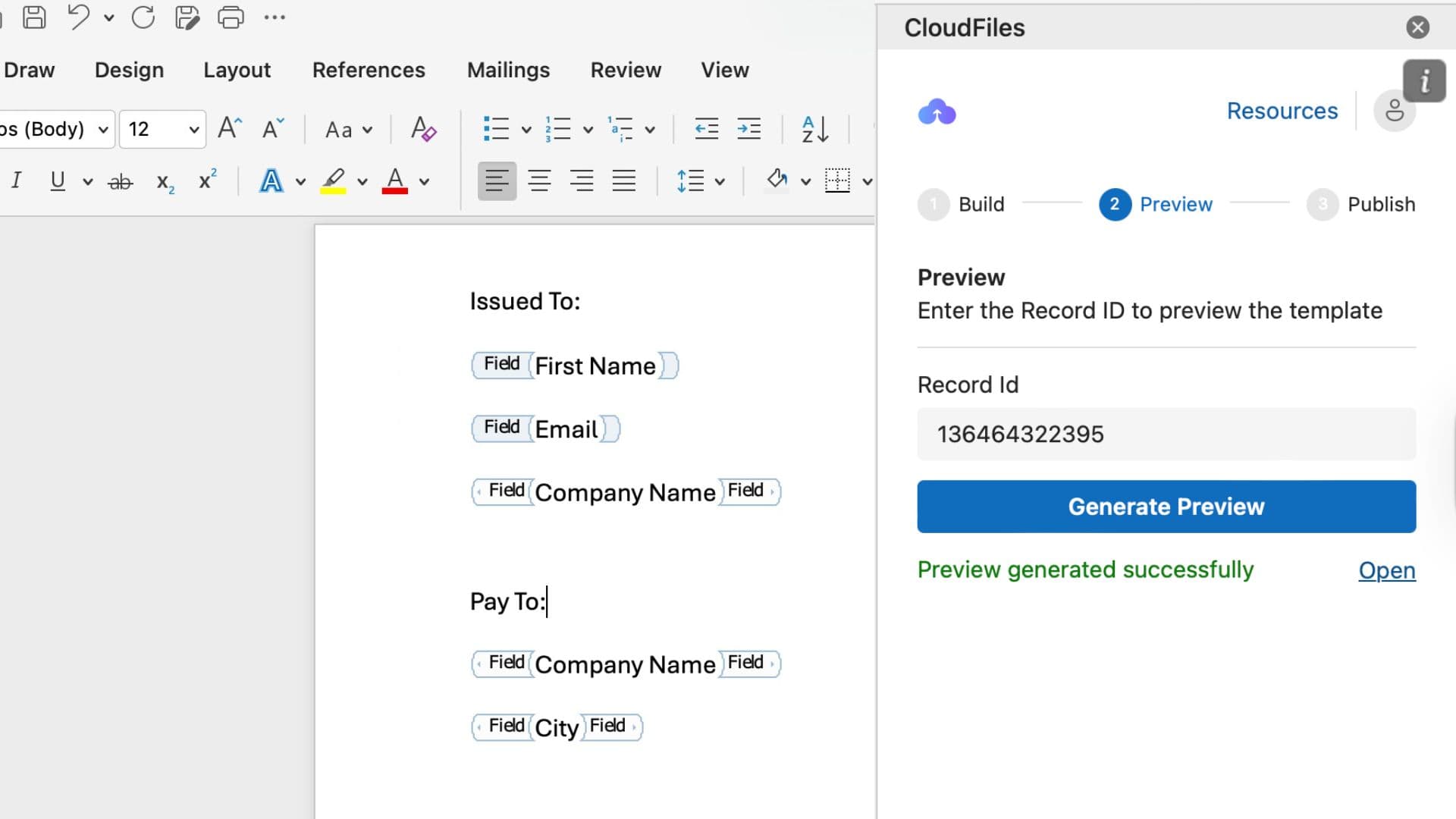Expand line spacing options arrow

[x=720, y=181]
